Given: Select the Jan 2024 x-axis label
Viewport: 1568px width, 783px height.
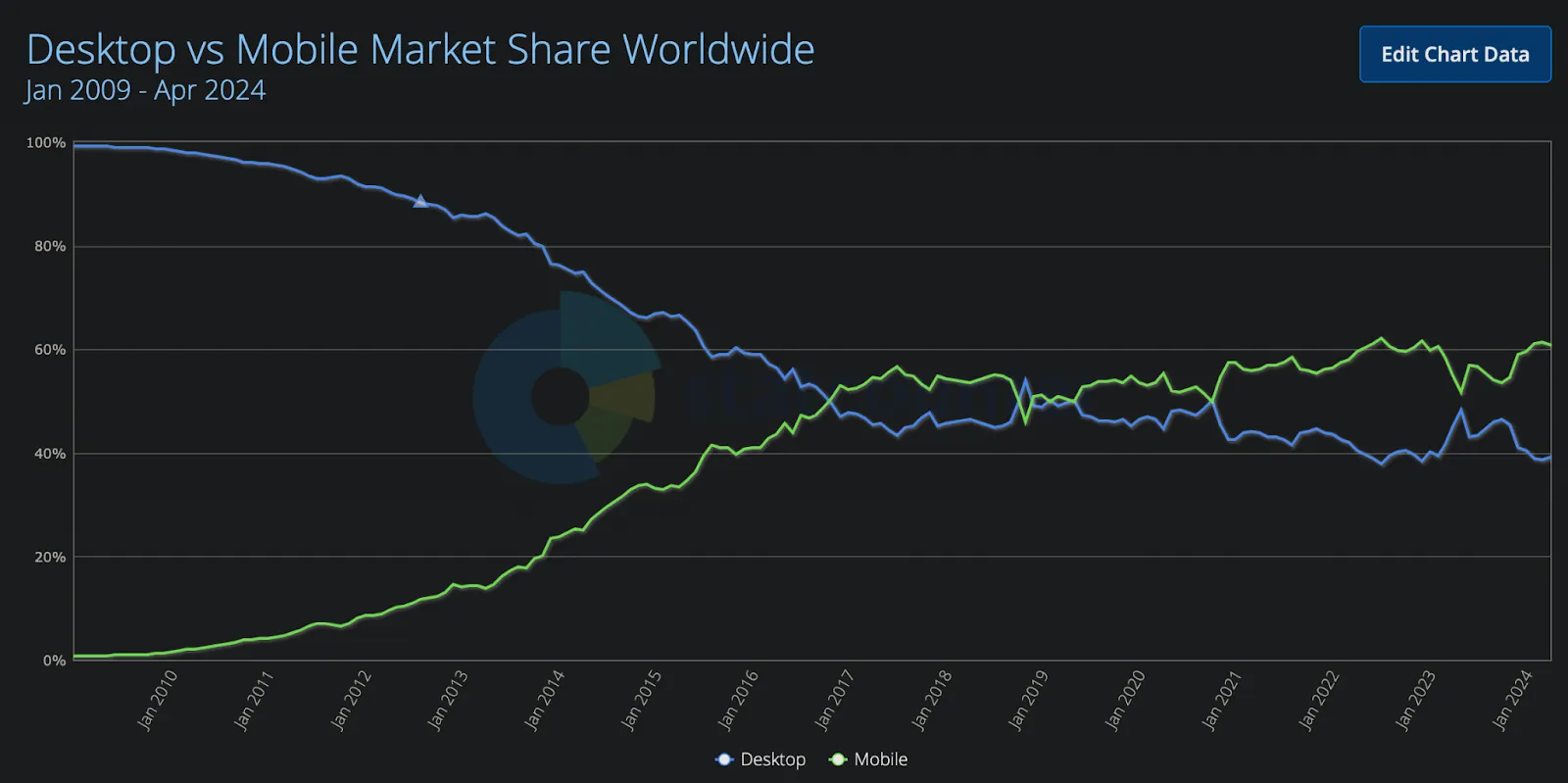Looking at the screenshot, I should pyautogui.click(x=1512, y=700).
